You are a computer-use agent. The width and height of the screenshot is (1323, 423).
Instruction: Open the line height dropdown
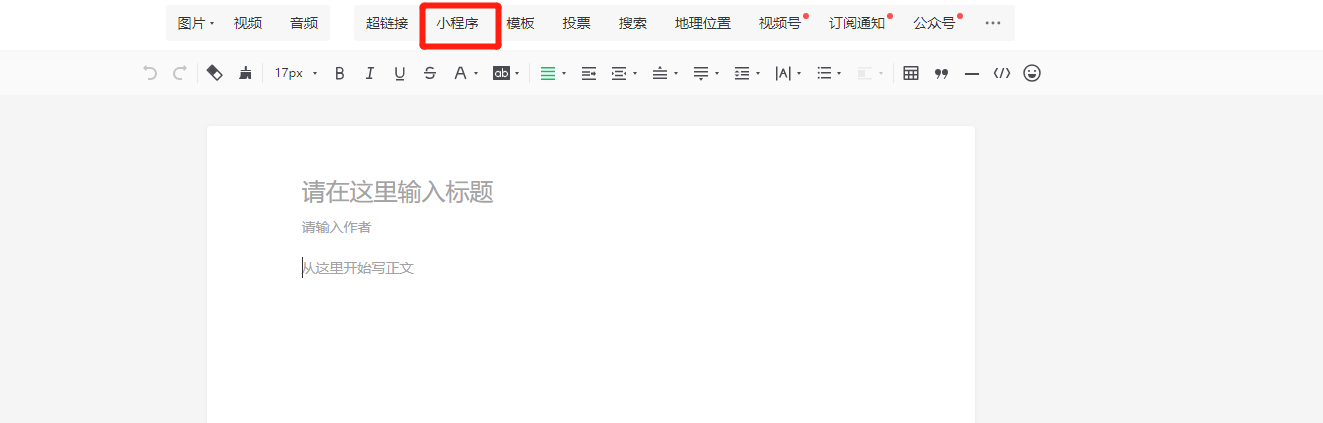point(747,73)
